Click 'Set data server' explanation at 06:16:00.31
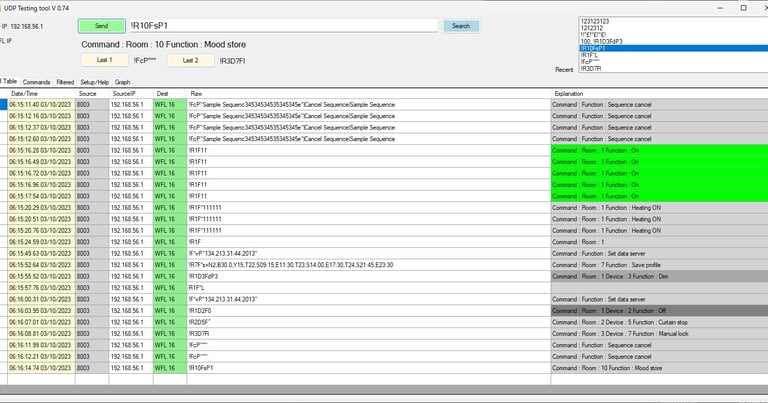768x403 pixels. pyautogui.click(x=659, y=299)
